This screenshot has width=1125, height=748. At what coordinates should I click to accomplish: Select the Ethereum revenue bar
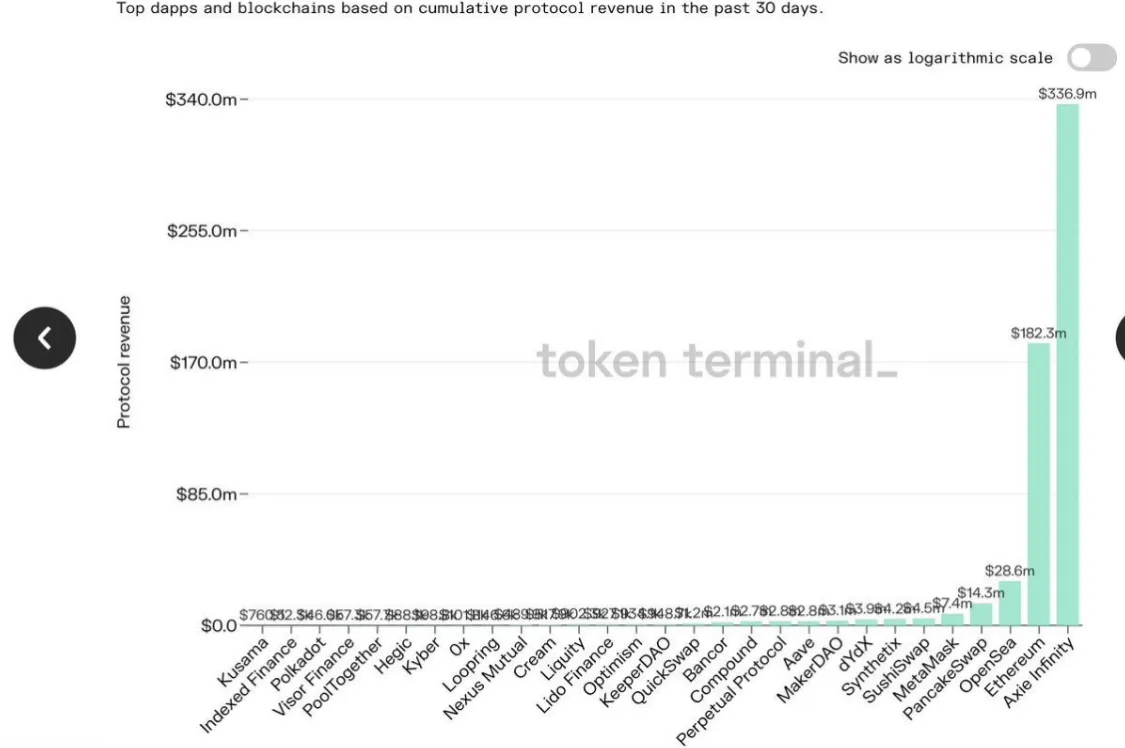pos(1038,484)
